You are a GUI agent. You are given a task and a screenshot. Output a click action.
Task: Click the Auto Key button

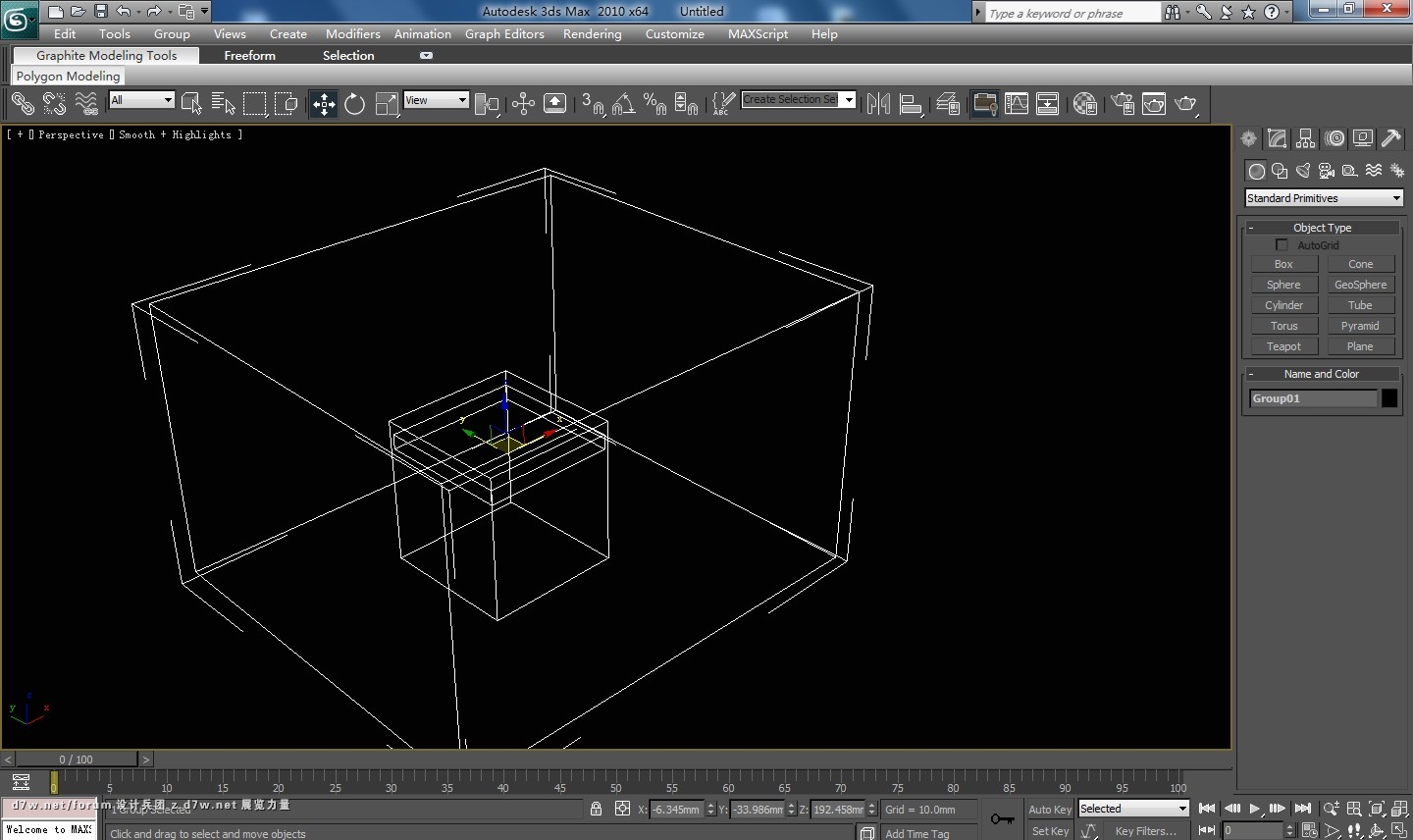click(x=1050, y=810)
